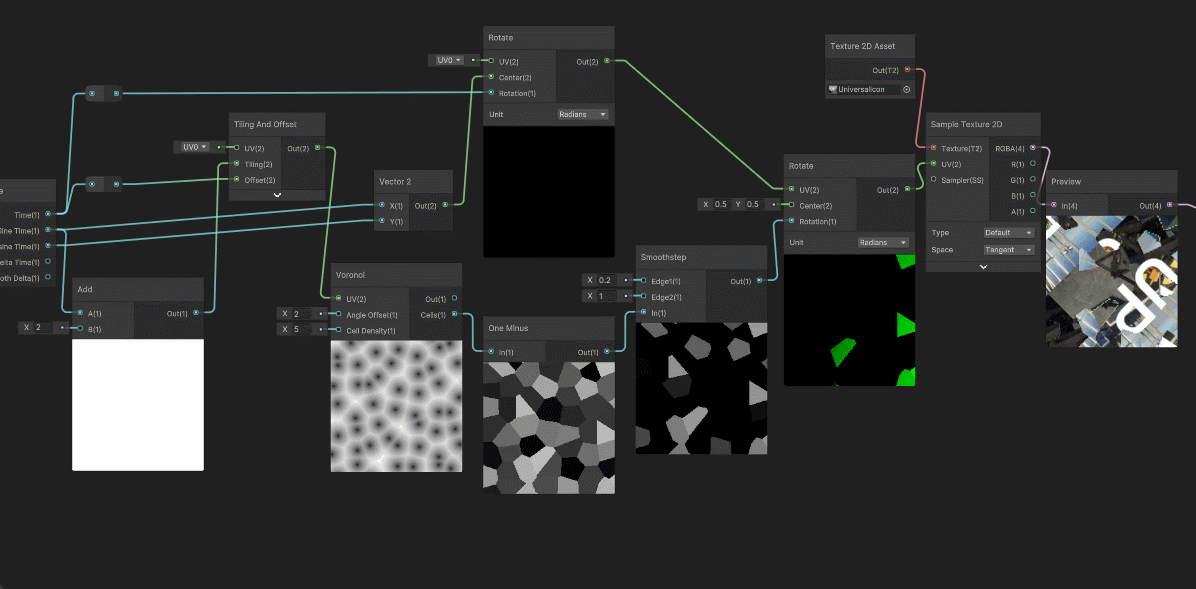Image resolution: width=1196 pixels, height=589 pixels.
Task: Open the UV0 dropdown next to Tiling And Offset
Action: [195, 147]
